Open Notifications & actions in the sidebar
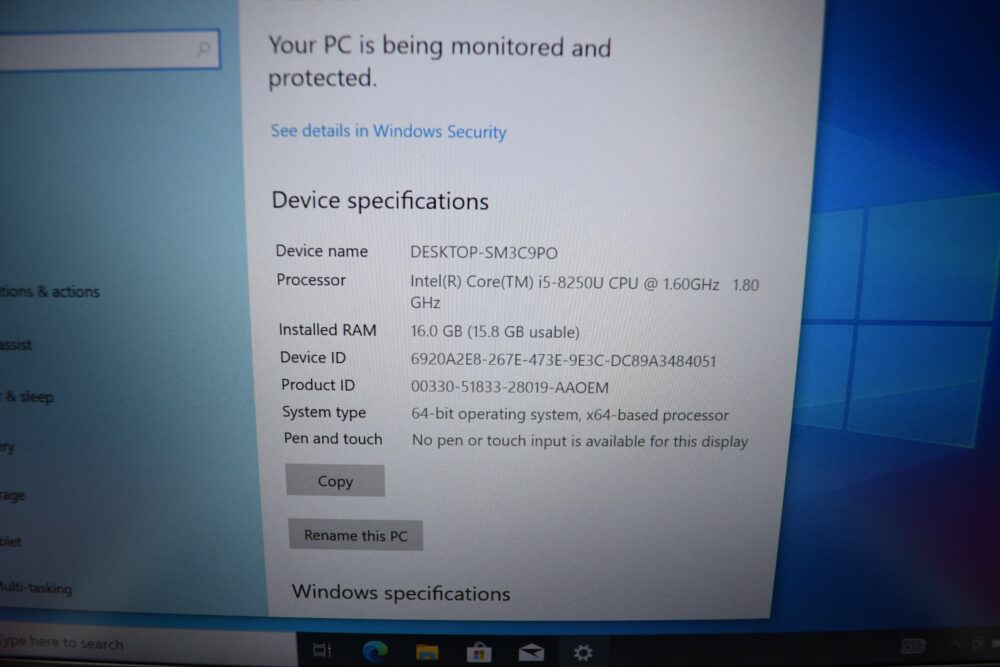This screenshot has width=1000, height=667. click(50, 292)
